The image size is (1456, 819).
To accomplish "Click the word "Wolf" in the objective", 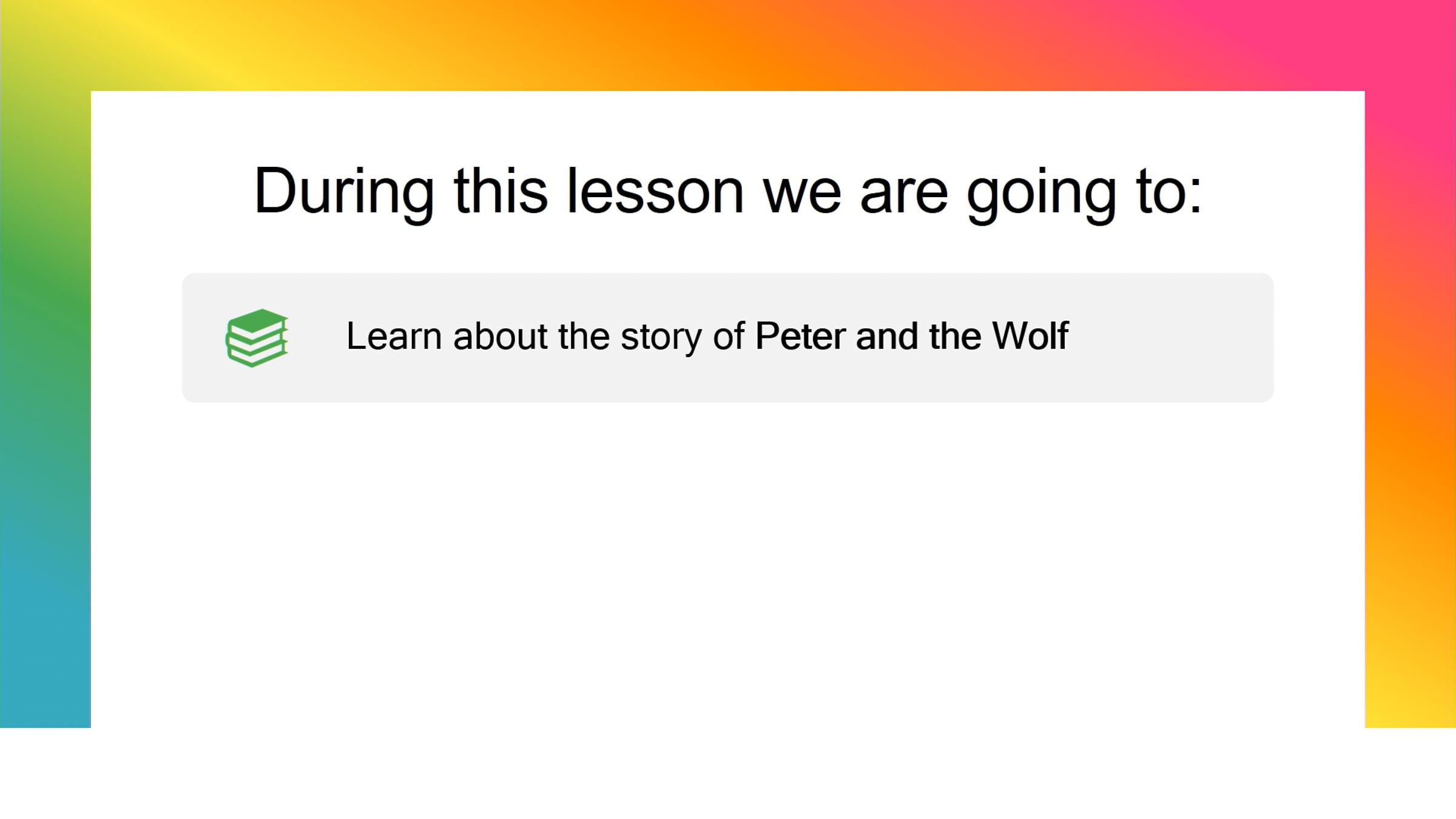I will click(x=1030, y=335).
